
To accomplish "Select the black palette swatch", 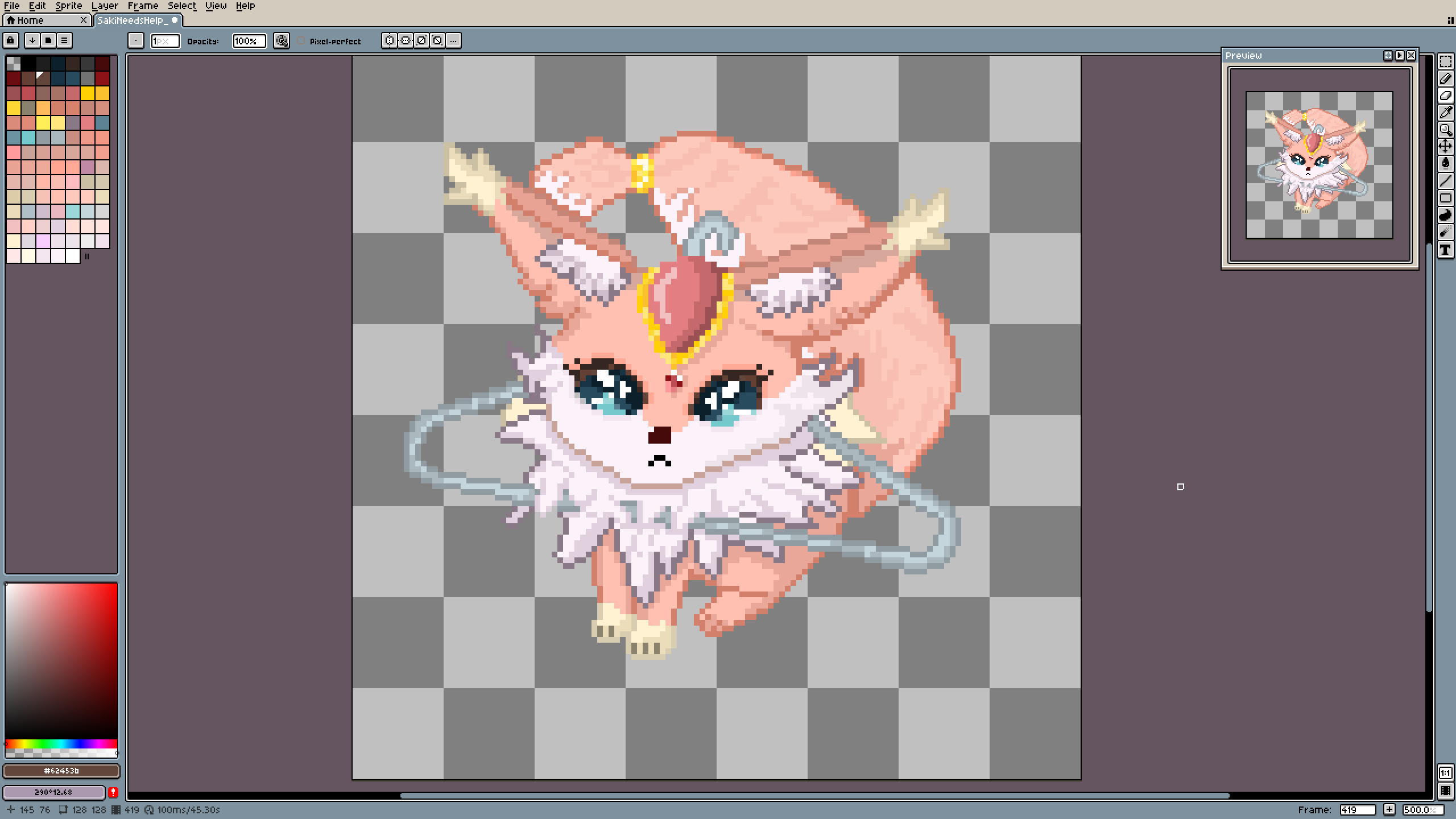I will point(28,63).
